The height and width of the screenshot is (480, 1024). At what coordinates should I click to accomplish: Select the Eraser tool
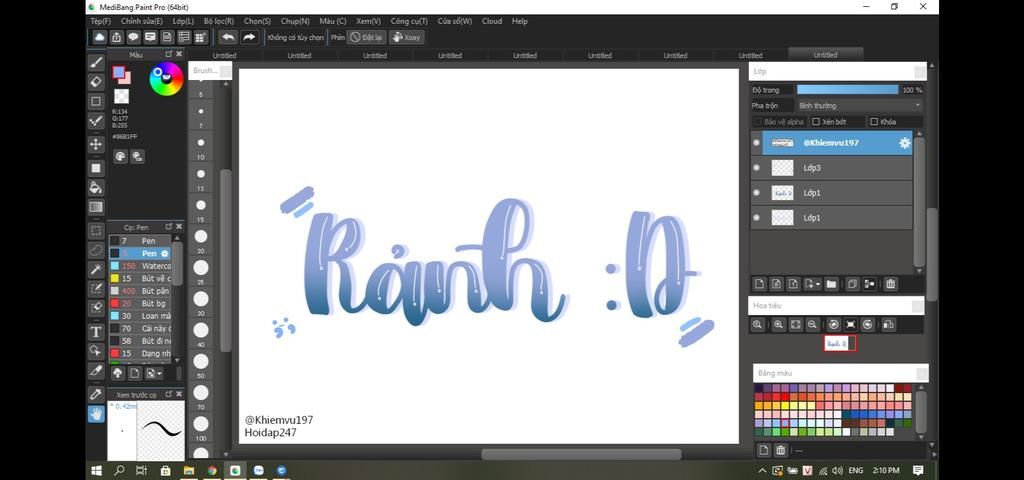click(x=96, y=82)
